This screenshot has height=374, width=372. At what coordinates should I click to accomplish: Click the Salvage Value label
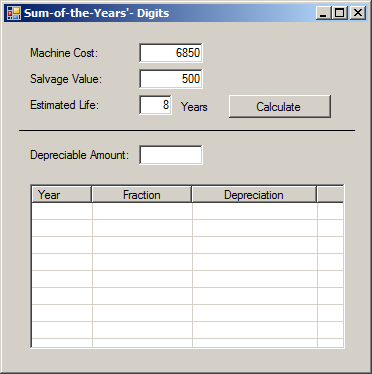(66, 79)
